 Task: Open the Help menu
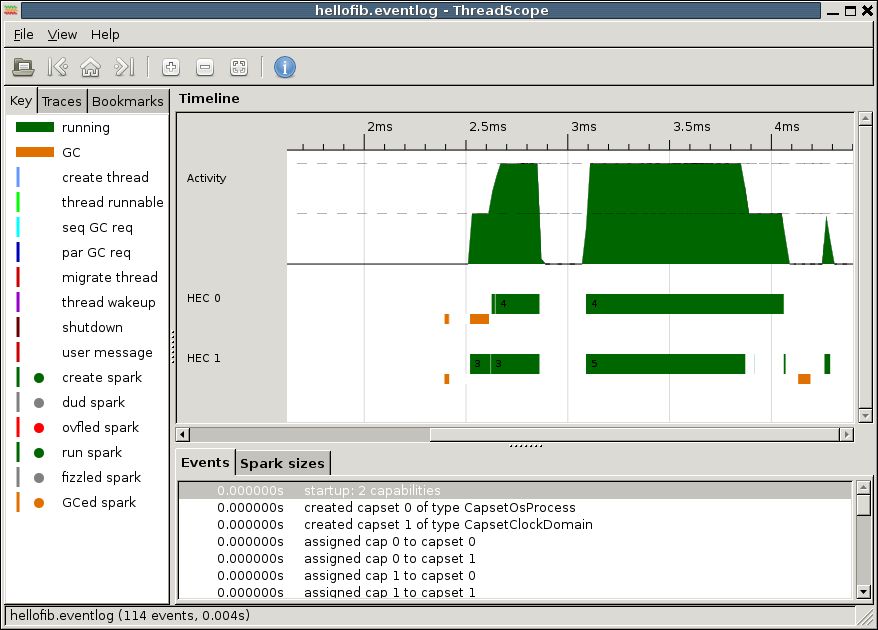point(105,35)
